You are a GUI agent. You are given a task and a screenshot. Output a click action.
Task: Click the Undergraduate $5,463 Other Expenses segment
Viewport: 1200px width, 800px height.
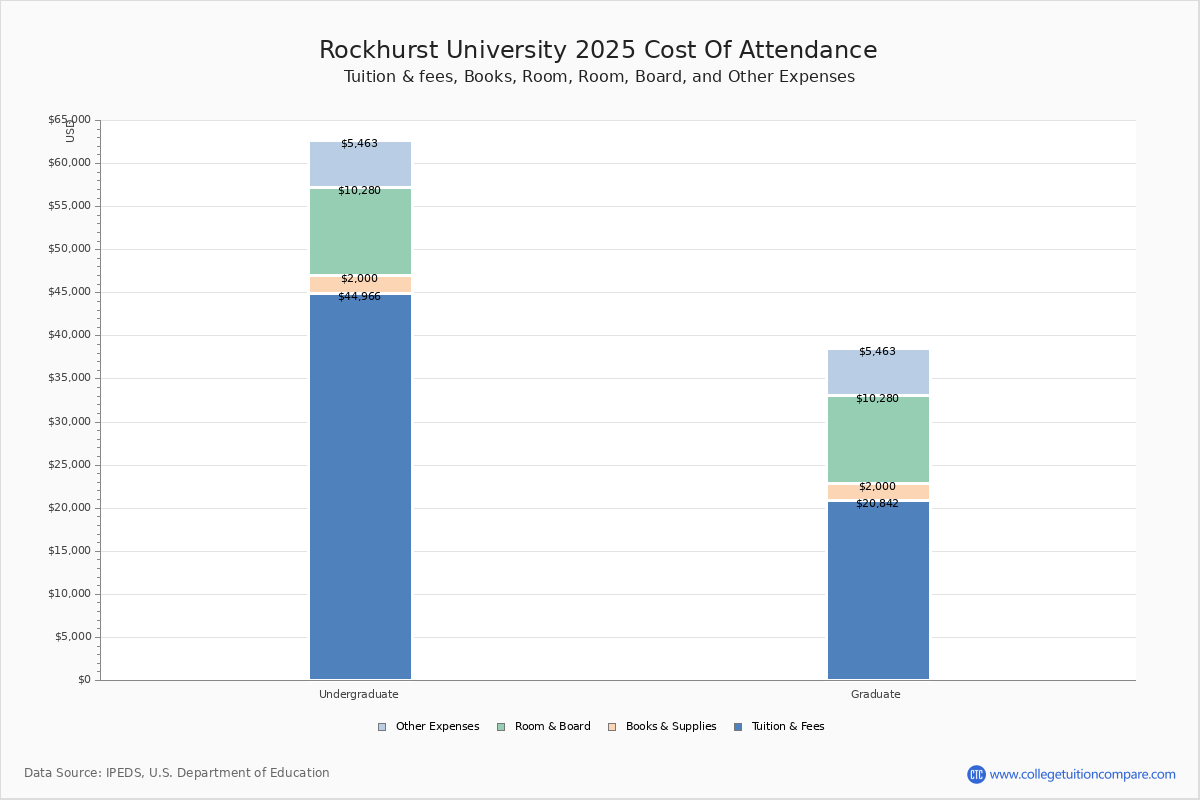360,165
